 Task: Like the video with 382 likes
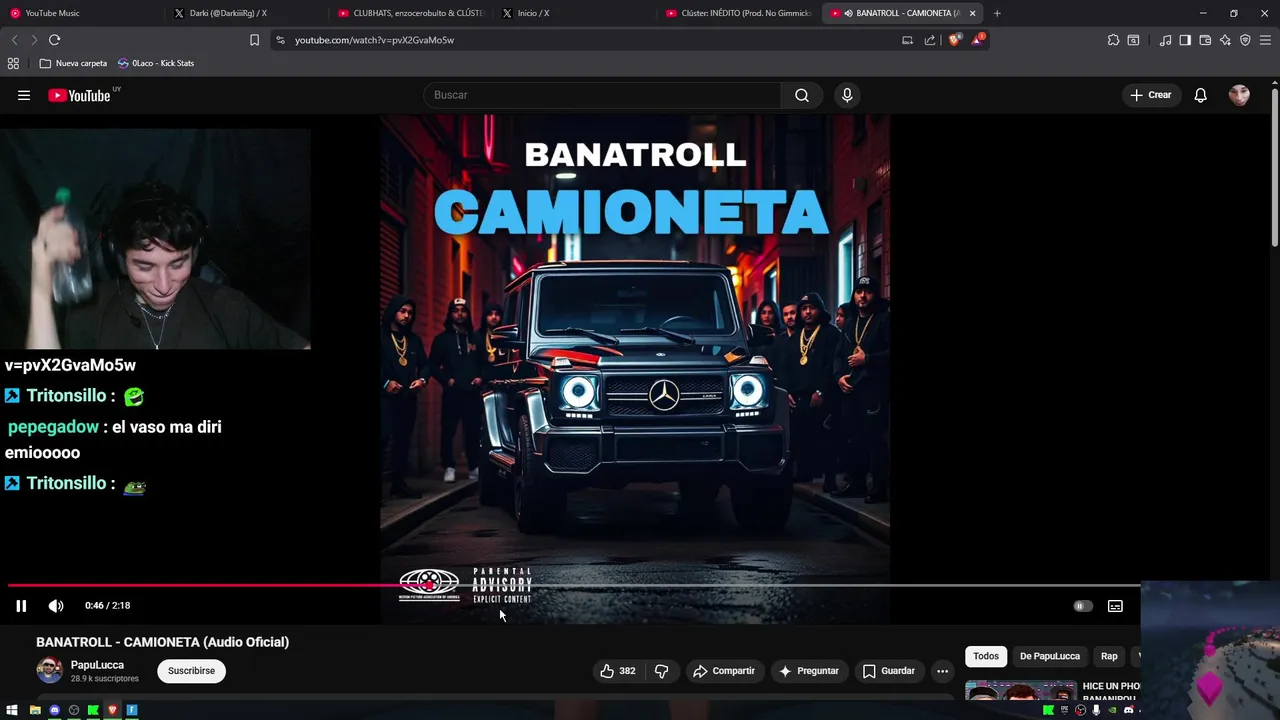(617, 671)
